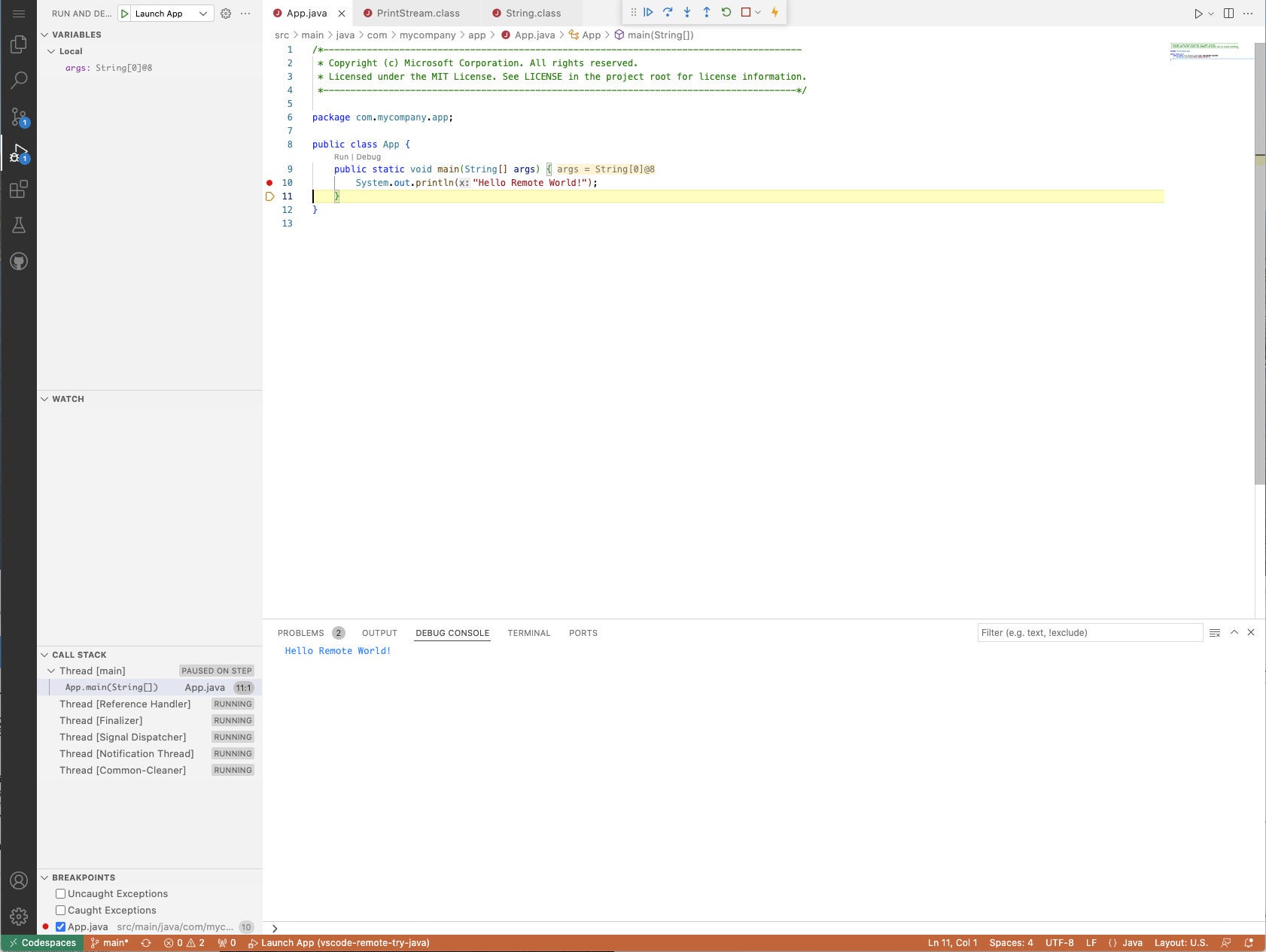Restart the debug session
The height and width of the screenshot is (952, 1266).
pyautogui.click(x=726, y=12)
